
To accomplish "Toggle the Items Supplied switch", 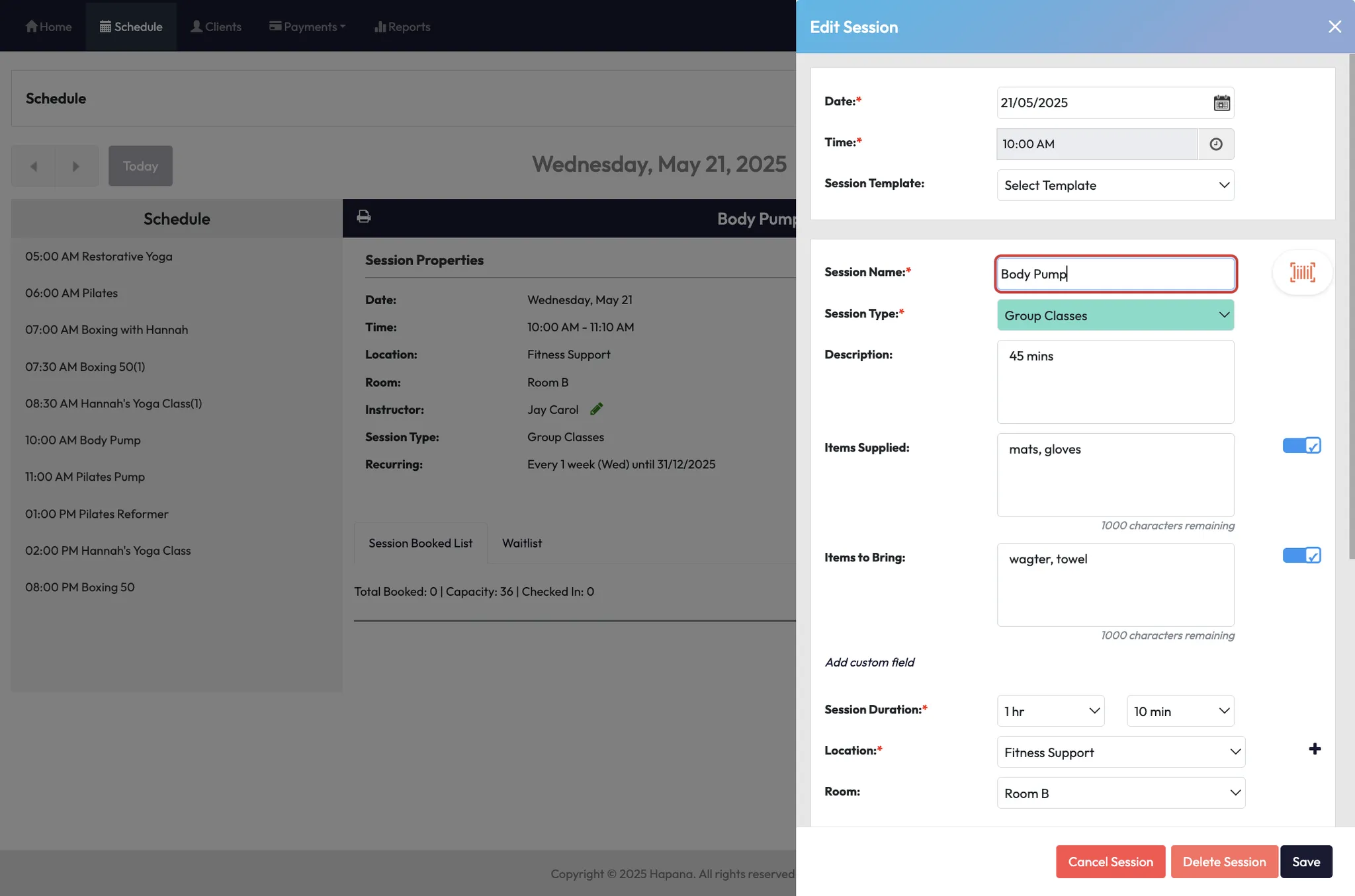I will pos(1301,446).
